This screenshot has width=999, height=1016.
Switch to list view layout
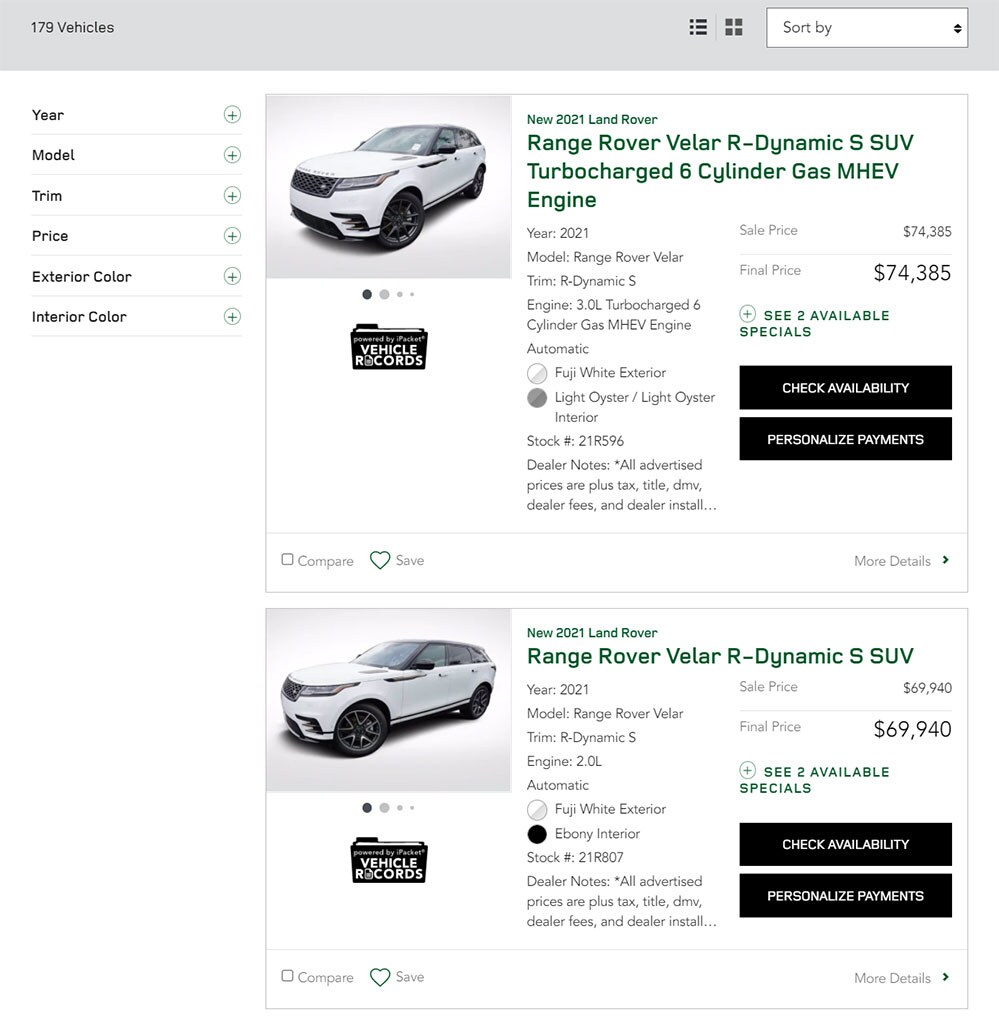coord(698,27)
